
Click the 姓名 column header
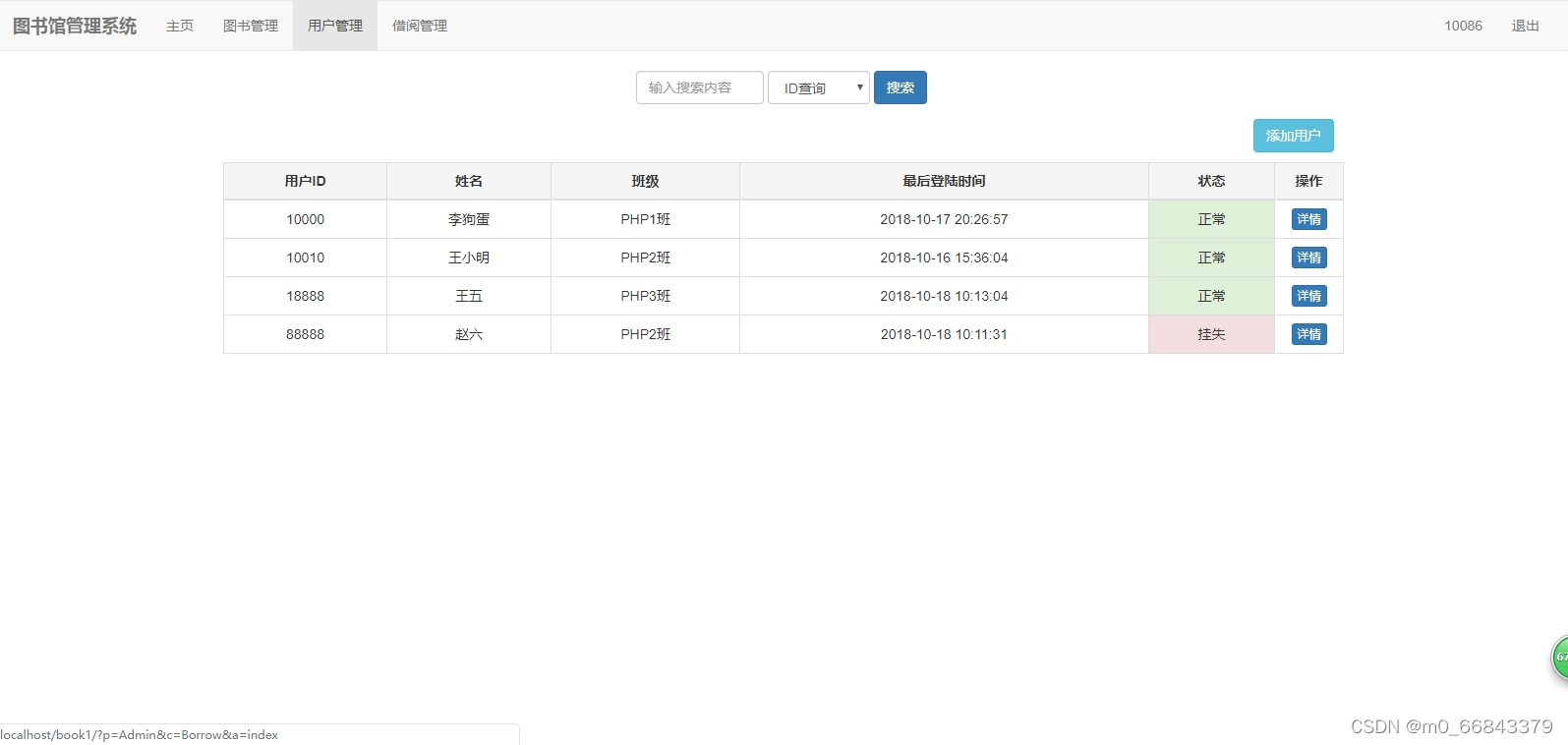469,181
